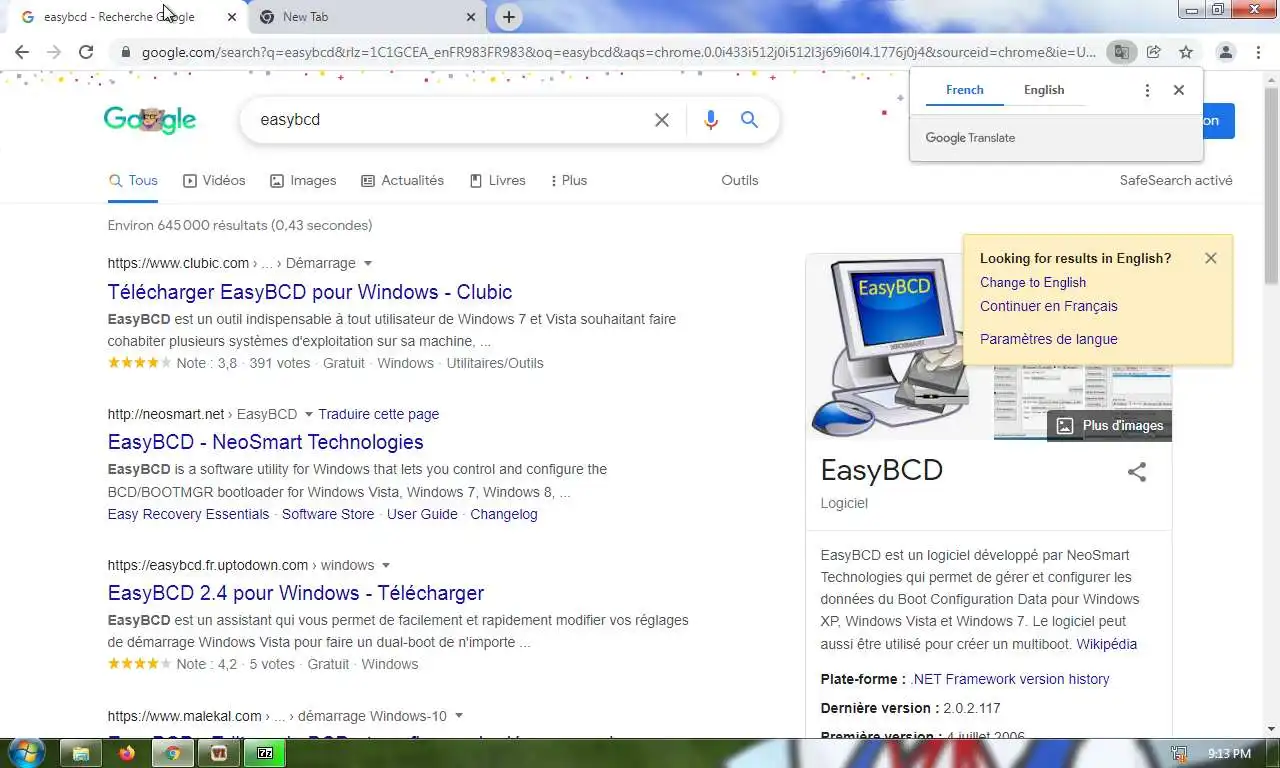Bookmark this page with the star icon
Viewport: 1280px width, 768px height.
[1186, 52]
